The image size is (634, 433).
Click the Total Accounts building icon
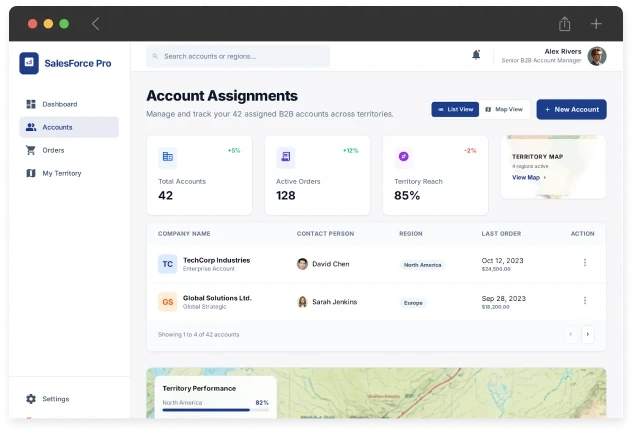(x=167, y=157)
